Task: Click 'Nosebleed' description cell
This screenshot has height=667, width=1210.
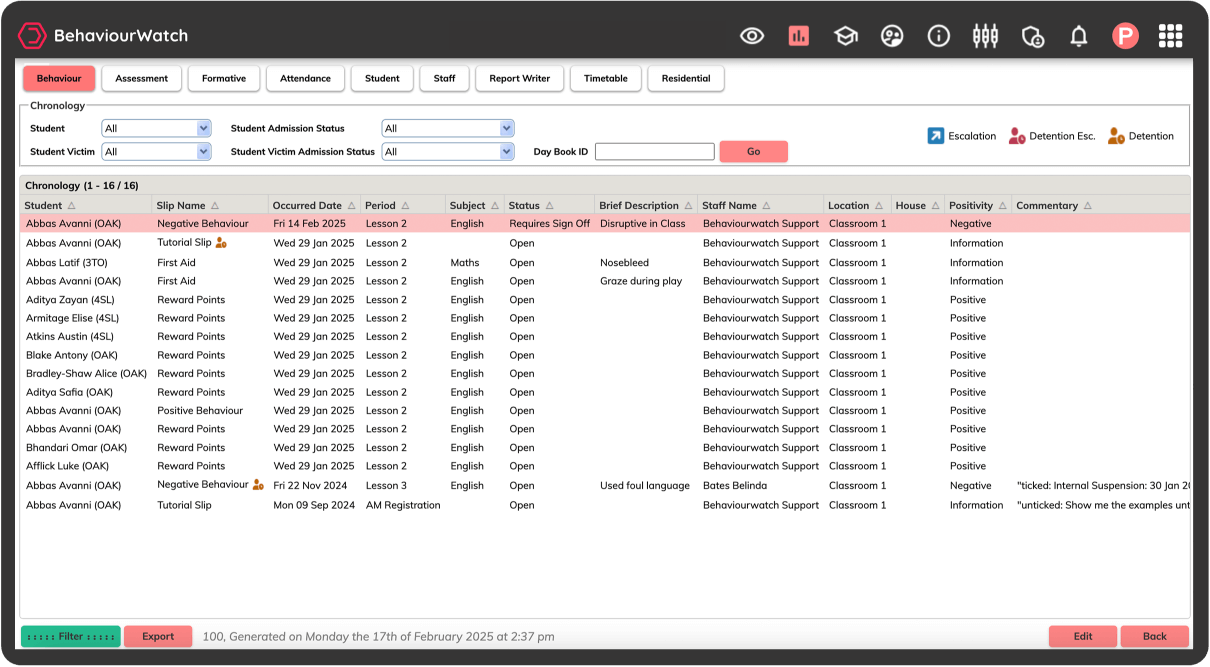Action: coord(625,263)
